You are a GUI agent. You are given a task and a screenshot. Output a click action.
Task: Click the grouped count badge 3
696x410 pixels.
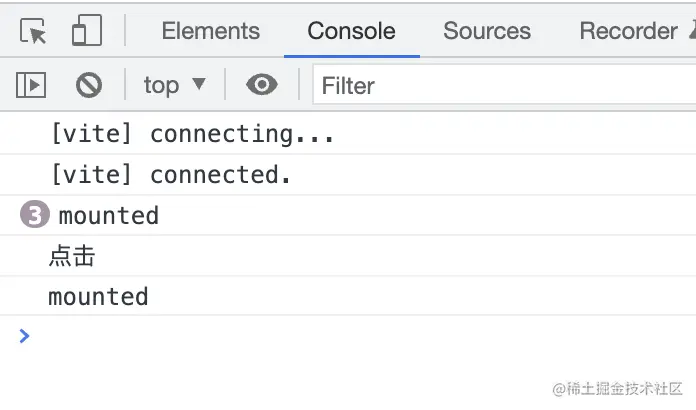point(35,215)
